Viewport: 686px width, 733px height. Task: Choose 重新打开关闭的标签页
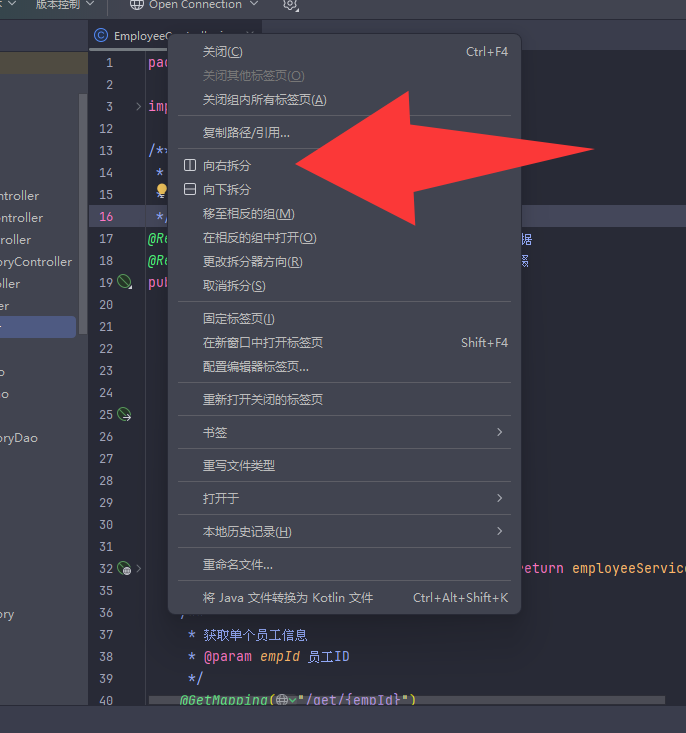344,400
